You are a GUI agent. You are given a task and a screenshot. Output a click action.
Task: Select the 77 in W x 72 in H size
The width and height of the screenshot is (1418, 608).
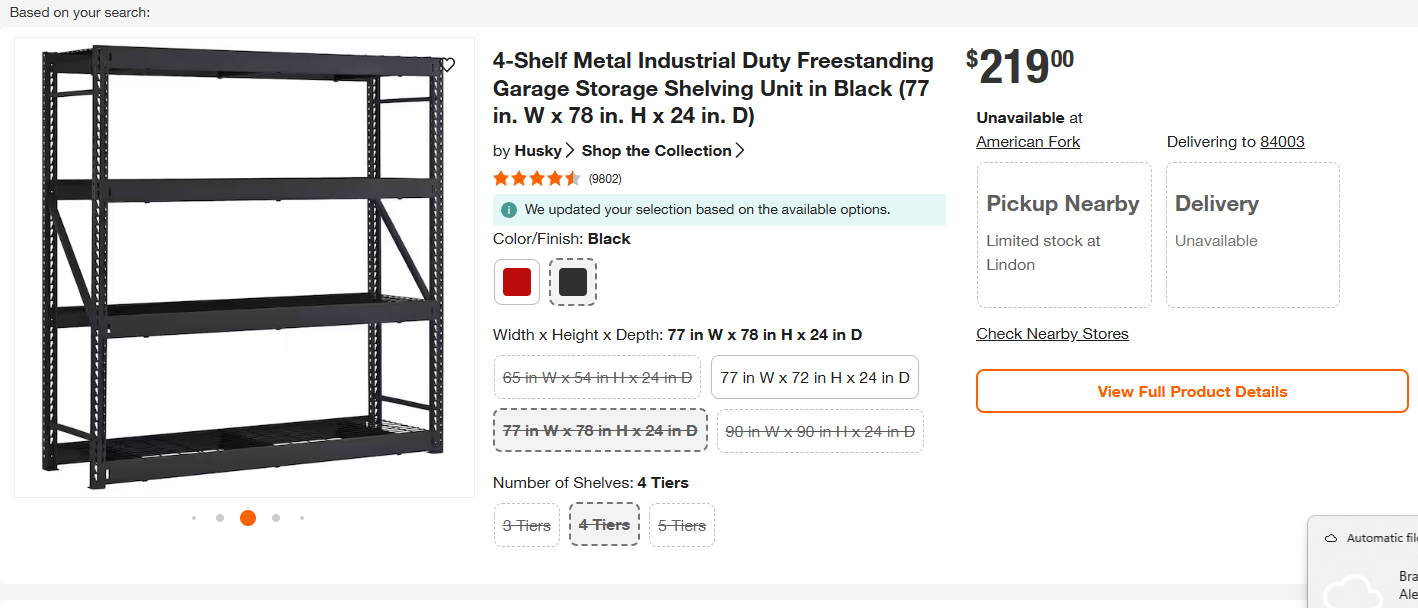click(x=814, y=378)
